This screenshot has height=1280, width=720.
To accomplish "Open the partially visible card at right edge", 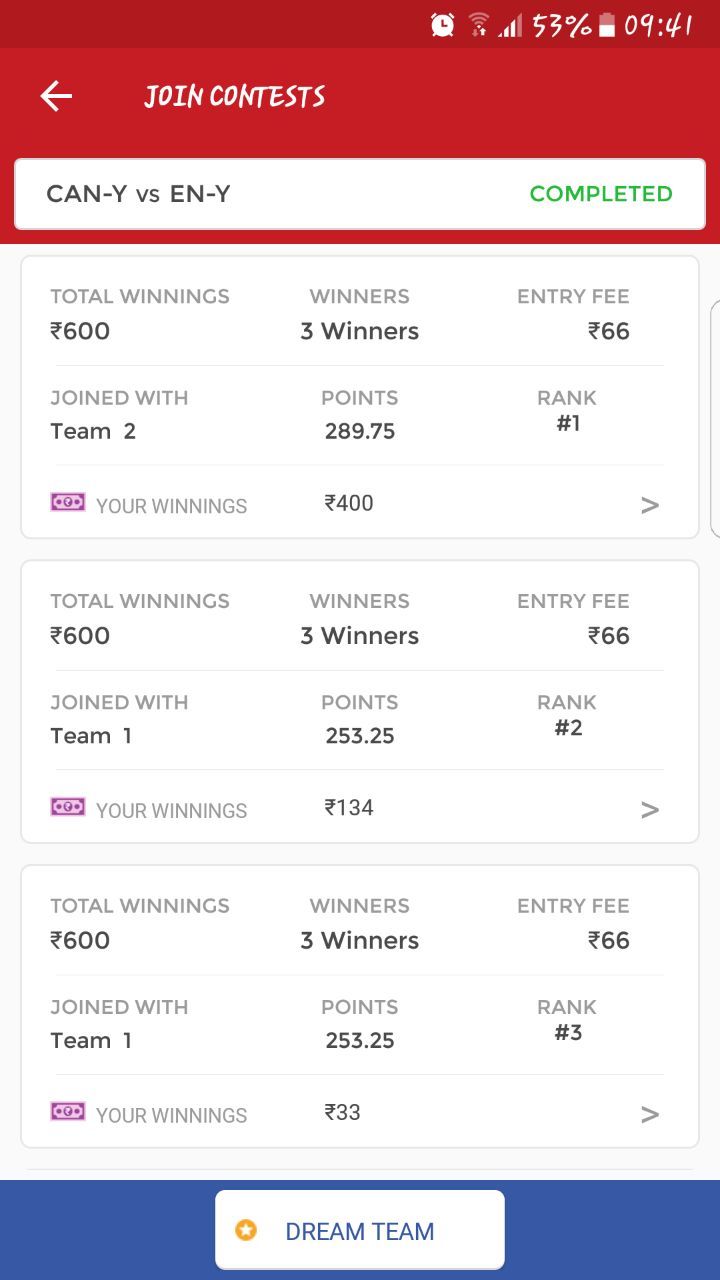I will tap(714, 420).
